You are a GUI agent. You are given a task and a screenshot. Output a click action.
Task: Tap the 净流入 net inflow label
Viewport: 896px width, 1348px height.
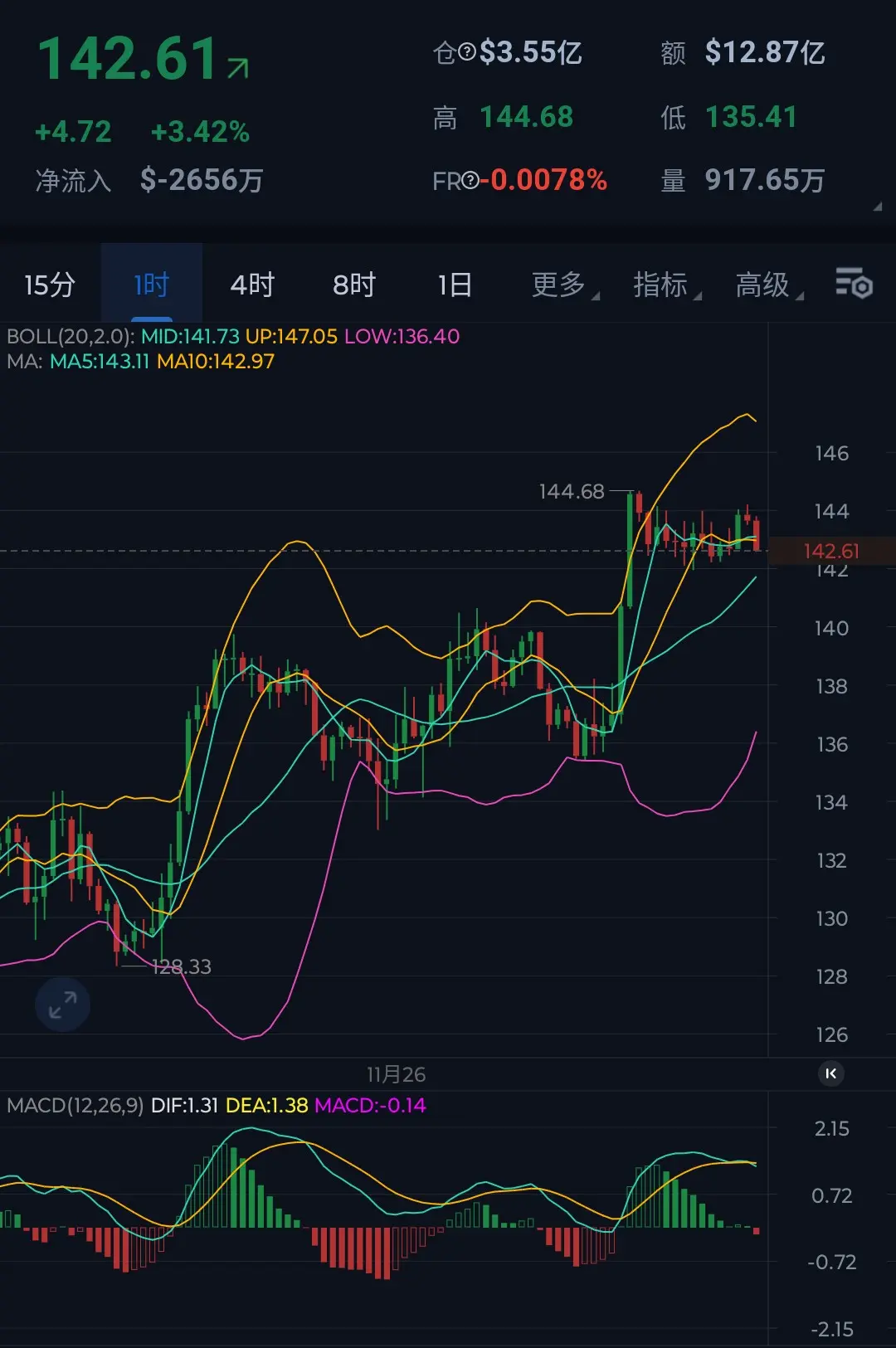click(x=73, y=180)
